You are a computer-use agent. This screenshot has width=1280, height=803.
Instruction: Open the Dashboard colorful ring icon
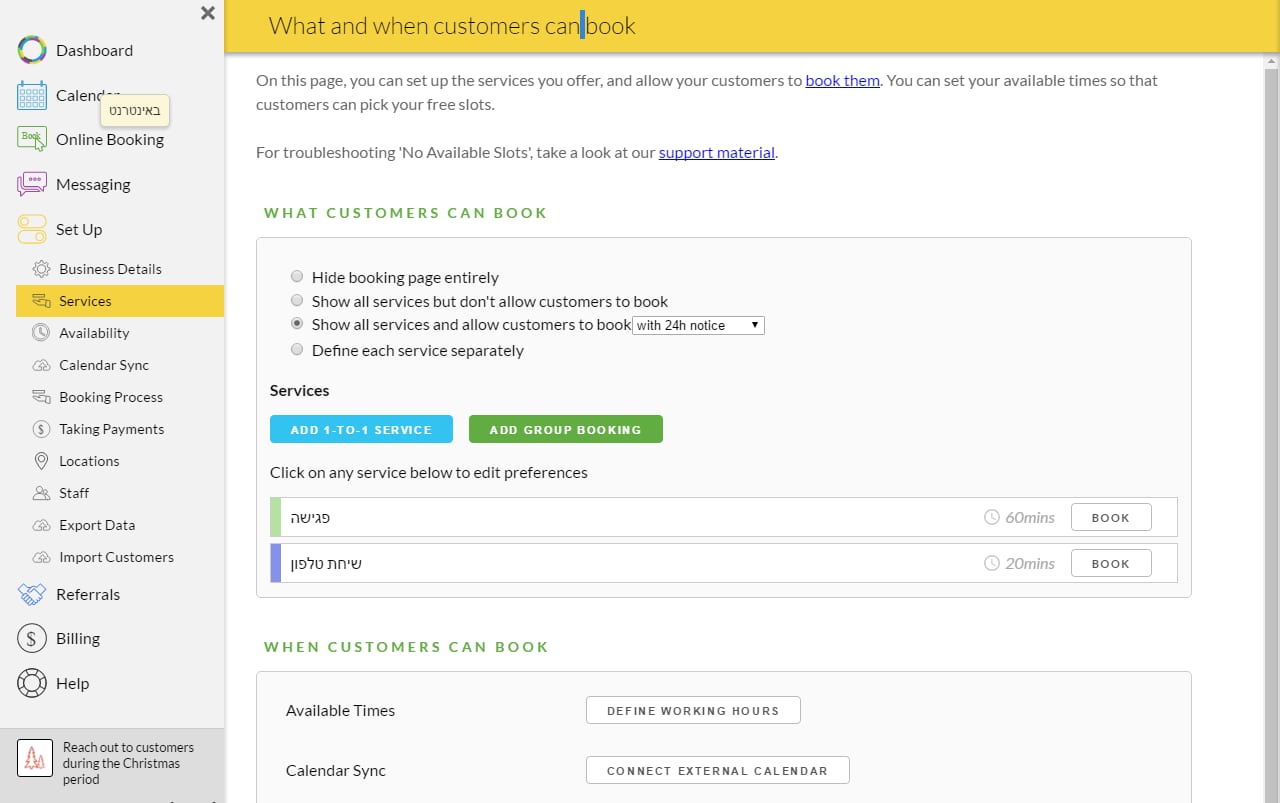[x=32, y=50]
